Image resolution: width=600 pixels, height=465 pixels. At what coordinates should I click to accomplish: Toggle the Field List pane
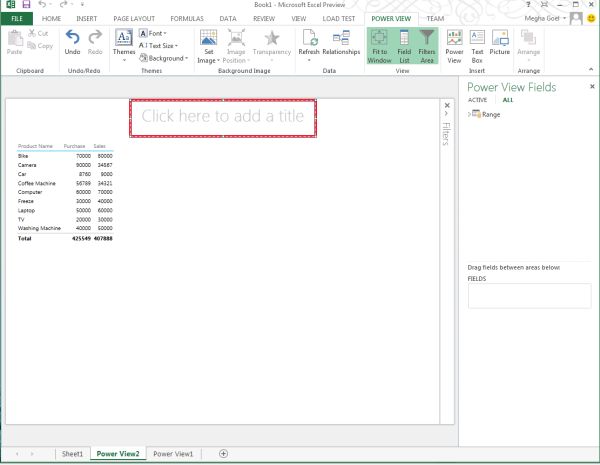click(x=404, y=46)
